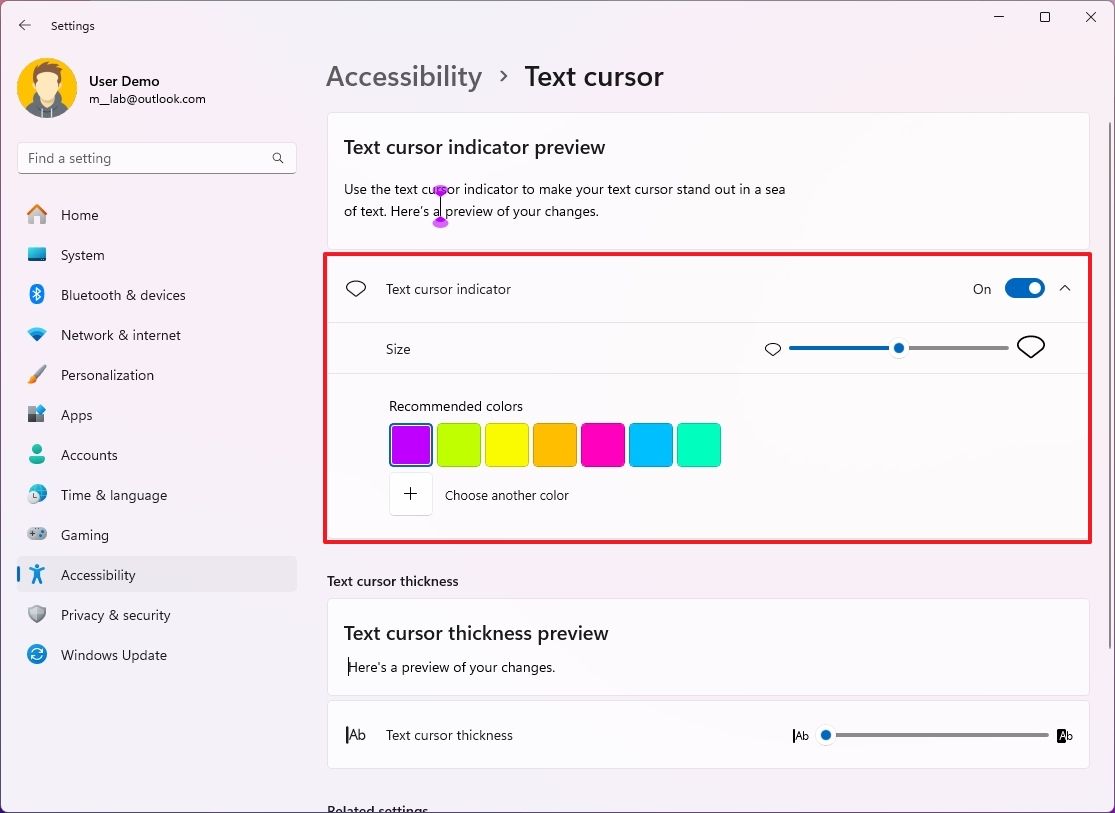Click the Accessibility breadcrumb link
The width and height of the screenshot is (1115, 813).
point(404,76)
